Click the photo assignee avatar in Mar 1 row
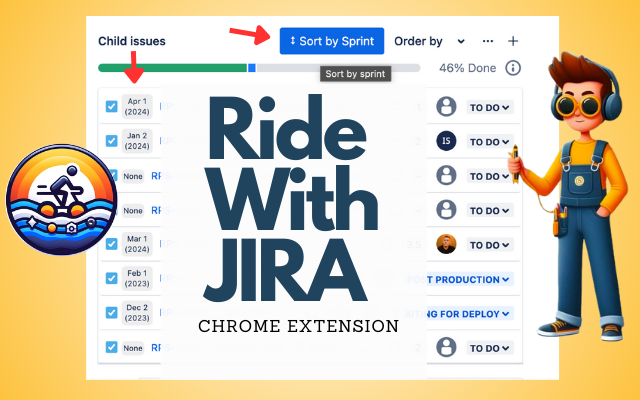Image resolution: width=640 pixels, height=400 pixels. [x=446, y=244]
